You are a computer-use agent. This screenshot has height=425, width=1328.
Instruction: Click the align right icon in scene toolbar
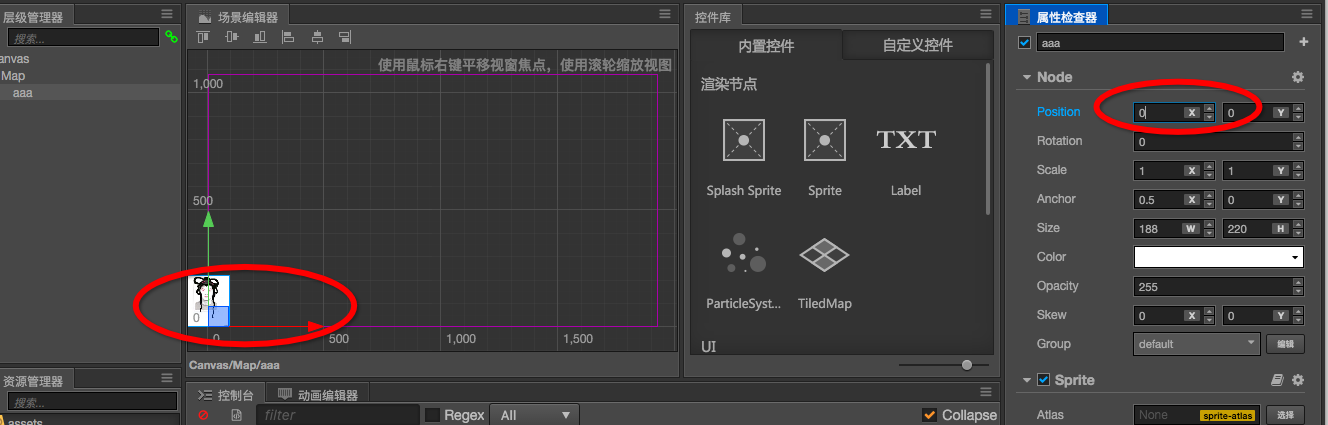[345, 37]
